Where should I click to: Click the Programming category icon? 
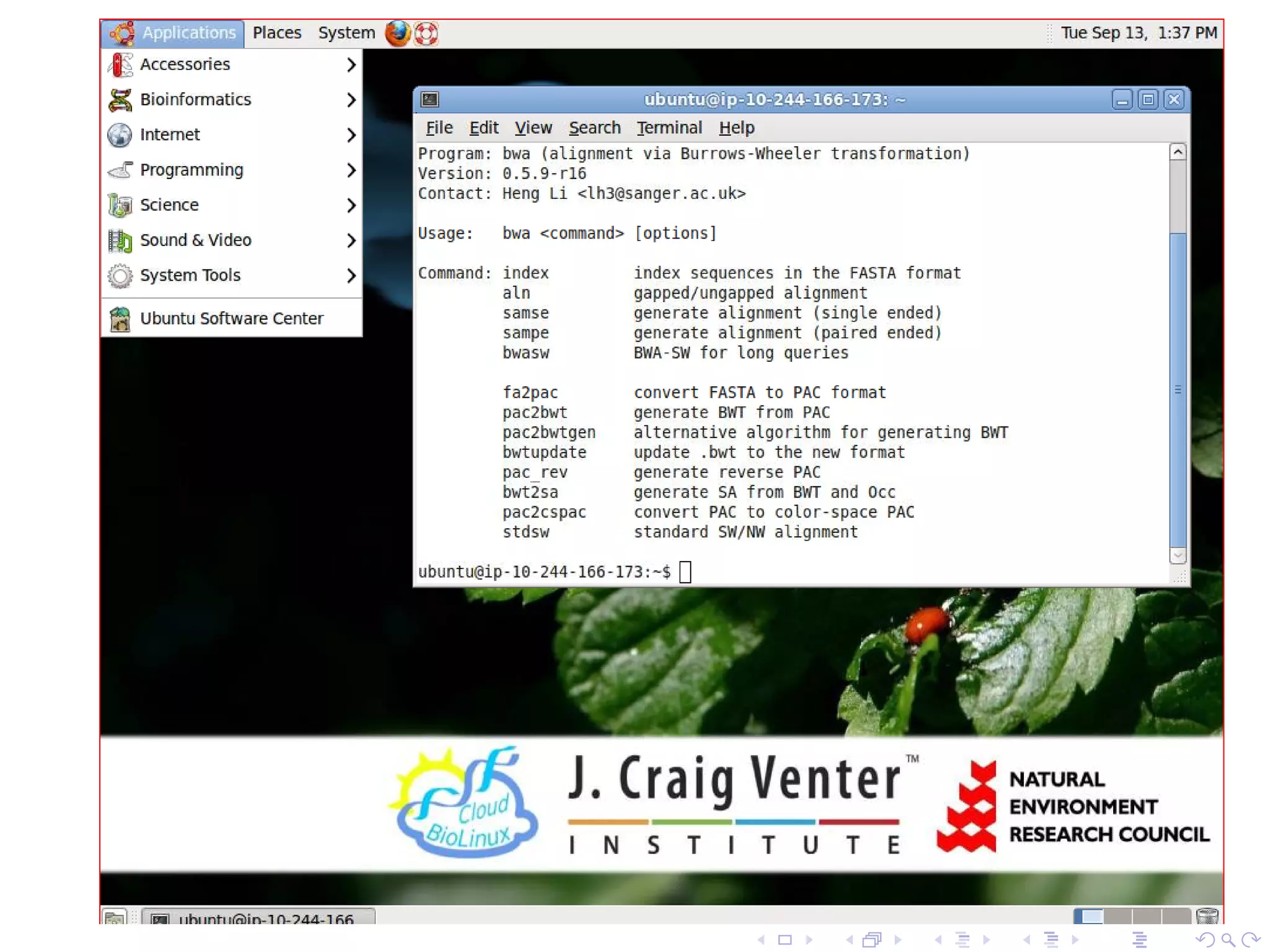pyautogui.click(x=120, y=170)
